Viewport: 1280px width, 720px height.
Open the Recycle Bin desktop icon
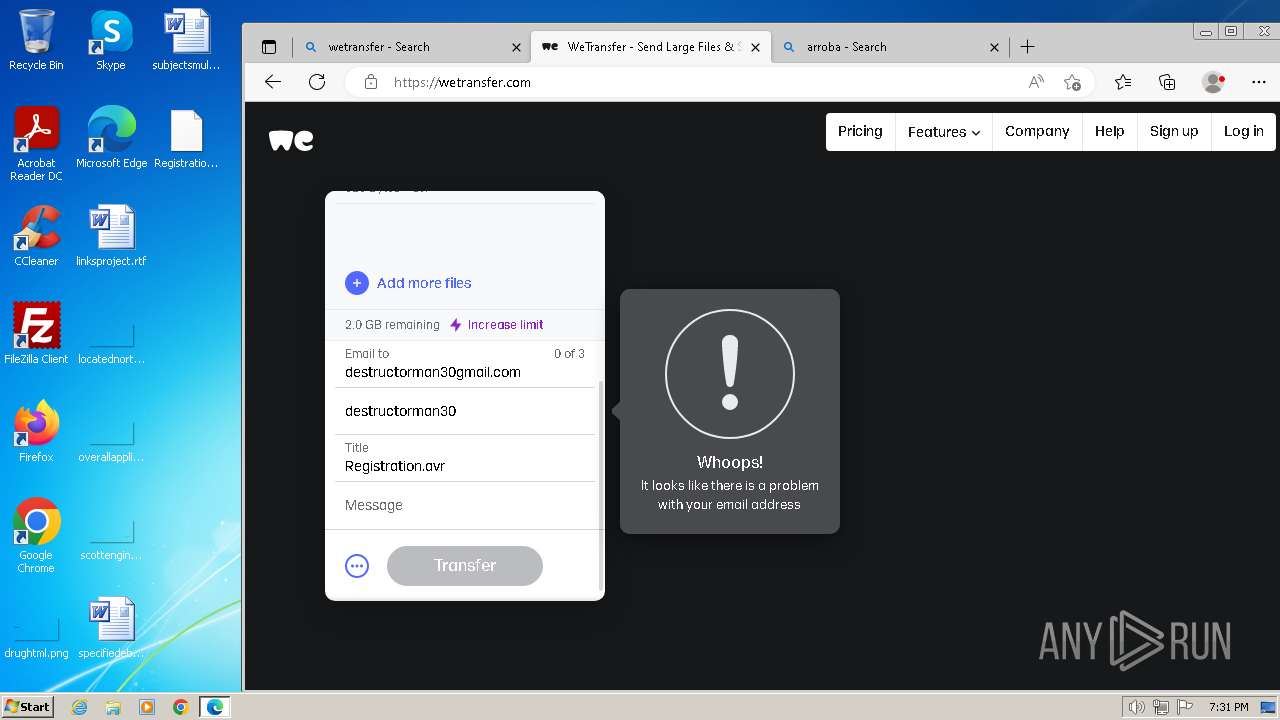[36, 40]
